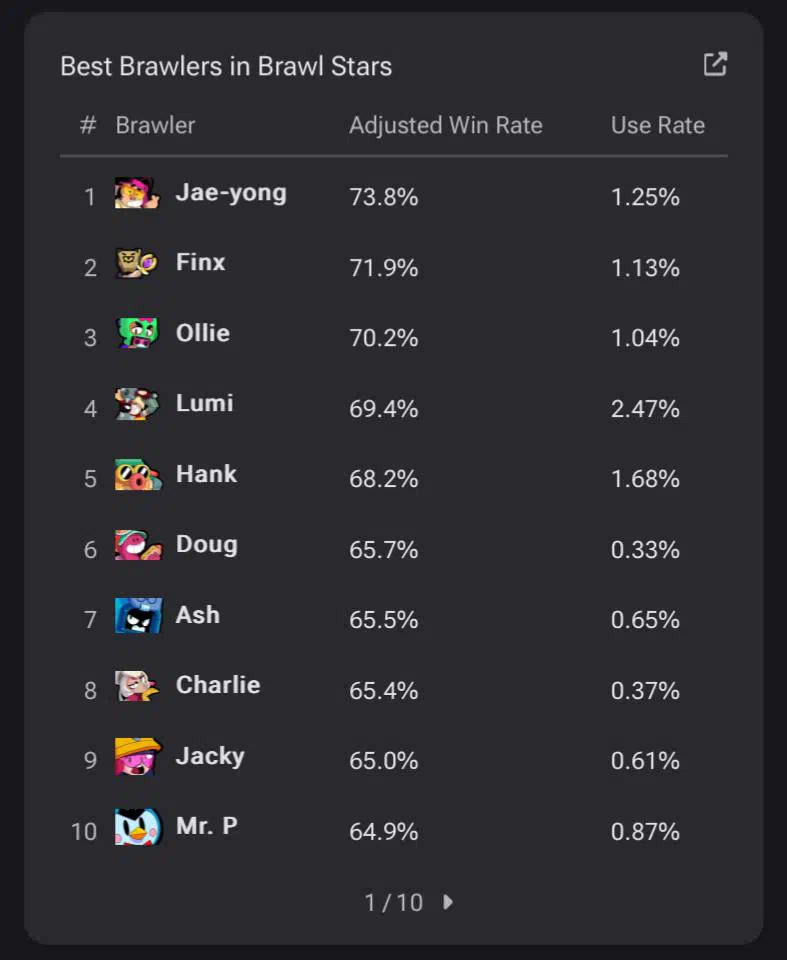787x960 pixels.
Task: Select Jacky's hard-hat portrait icon
Action: [x=138, y=757]
